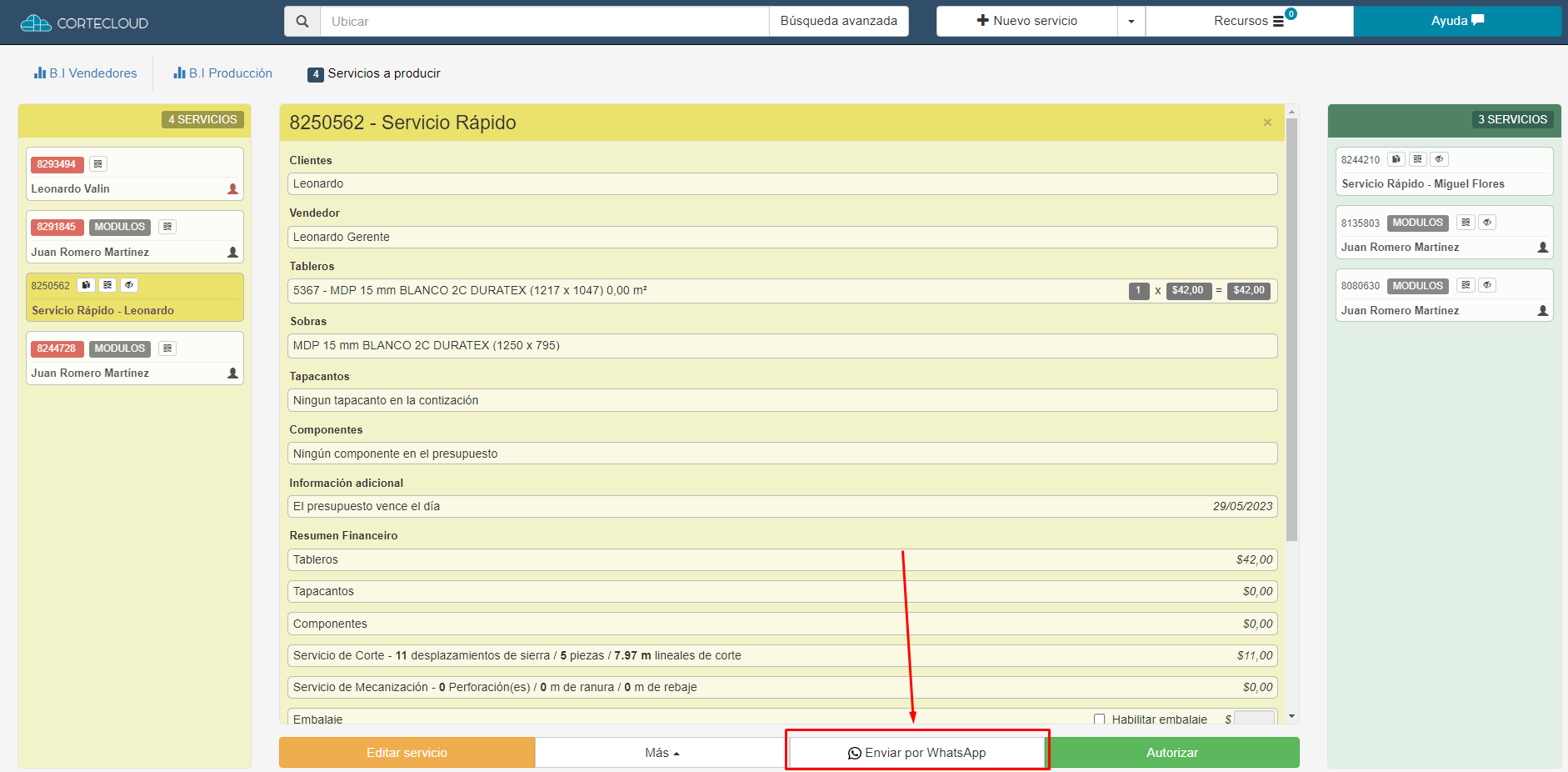The image size is (1568, 772).
Task: Click Ningun tapacanto en la contización row
Action: (x=782, y=400)
